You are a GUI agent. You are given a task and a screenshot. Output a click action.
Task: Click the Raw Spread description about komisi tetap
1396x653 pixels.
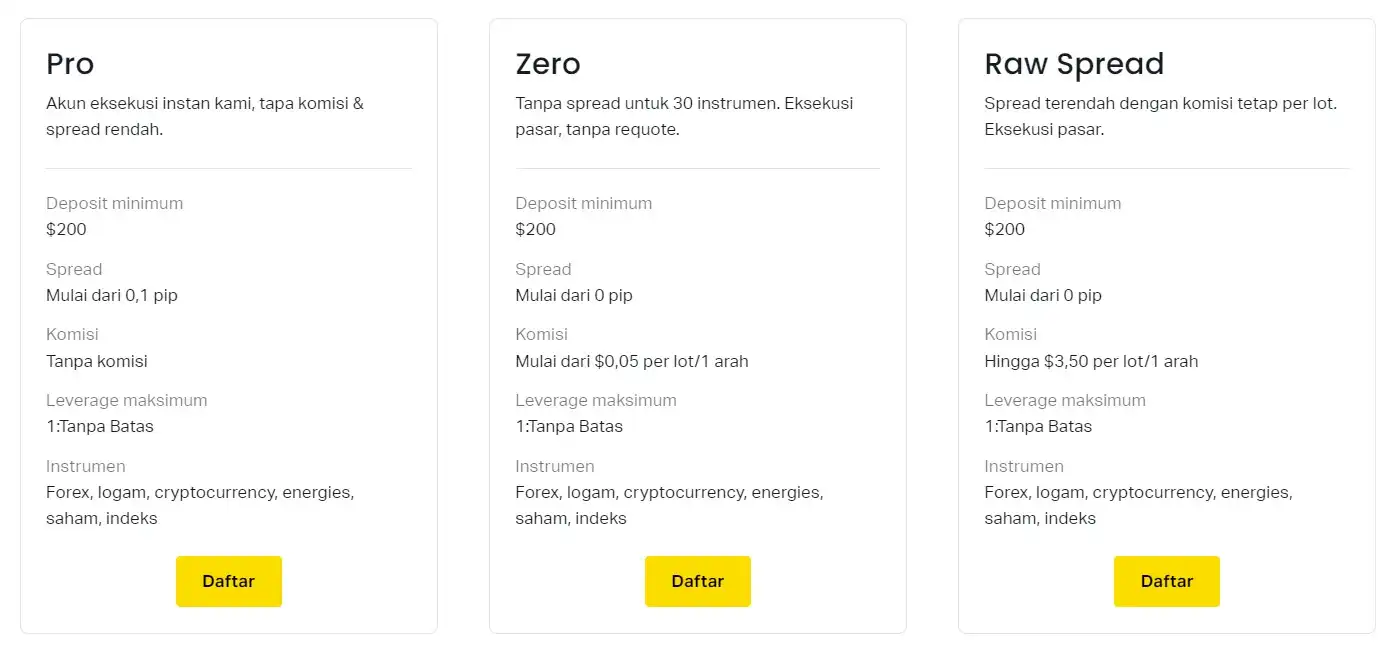point(1160,116)
